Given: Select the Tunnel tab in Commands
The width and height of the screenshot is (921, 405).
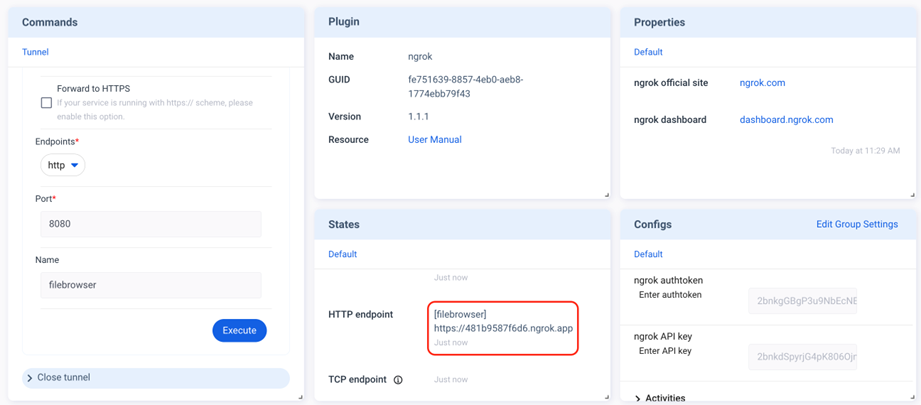Looking at the screenshot, I should [35, 52].
